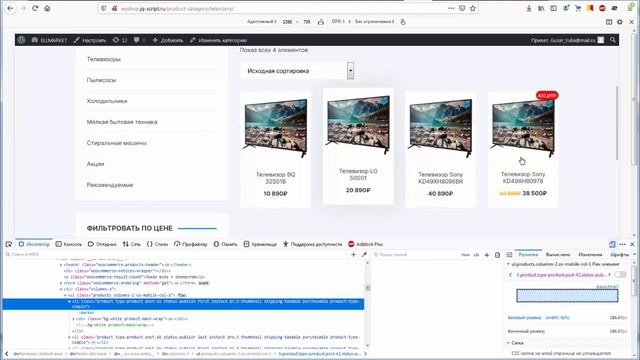Toggle touch simulation hand icon
Viewport: 640px width, 360px height.
point(403,22)
